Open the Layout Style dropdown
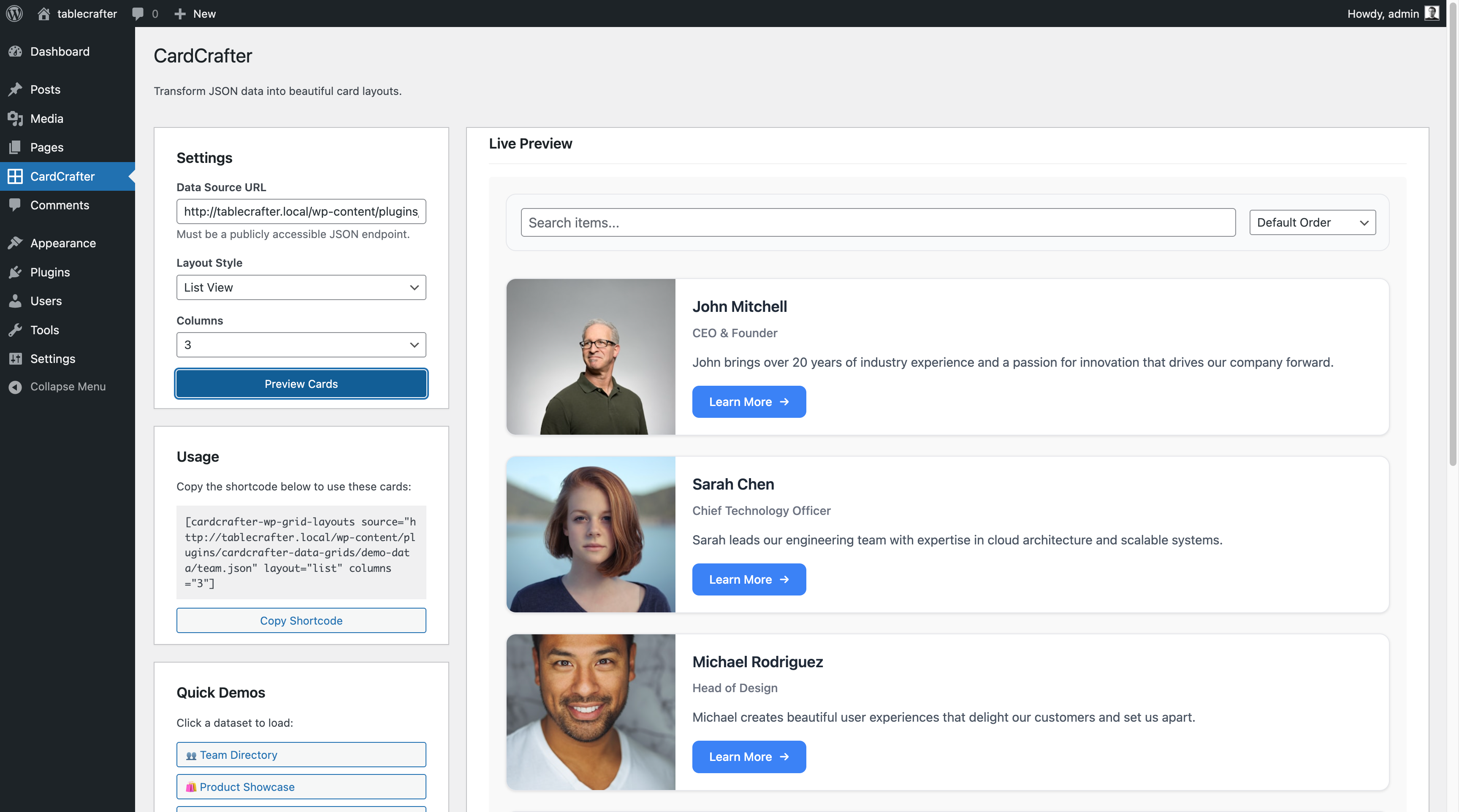1459x812 pixels. (301, 288)
